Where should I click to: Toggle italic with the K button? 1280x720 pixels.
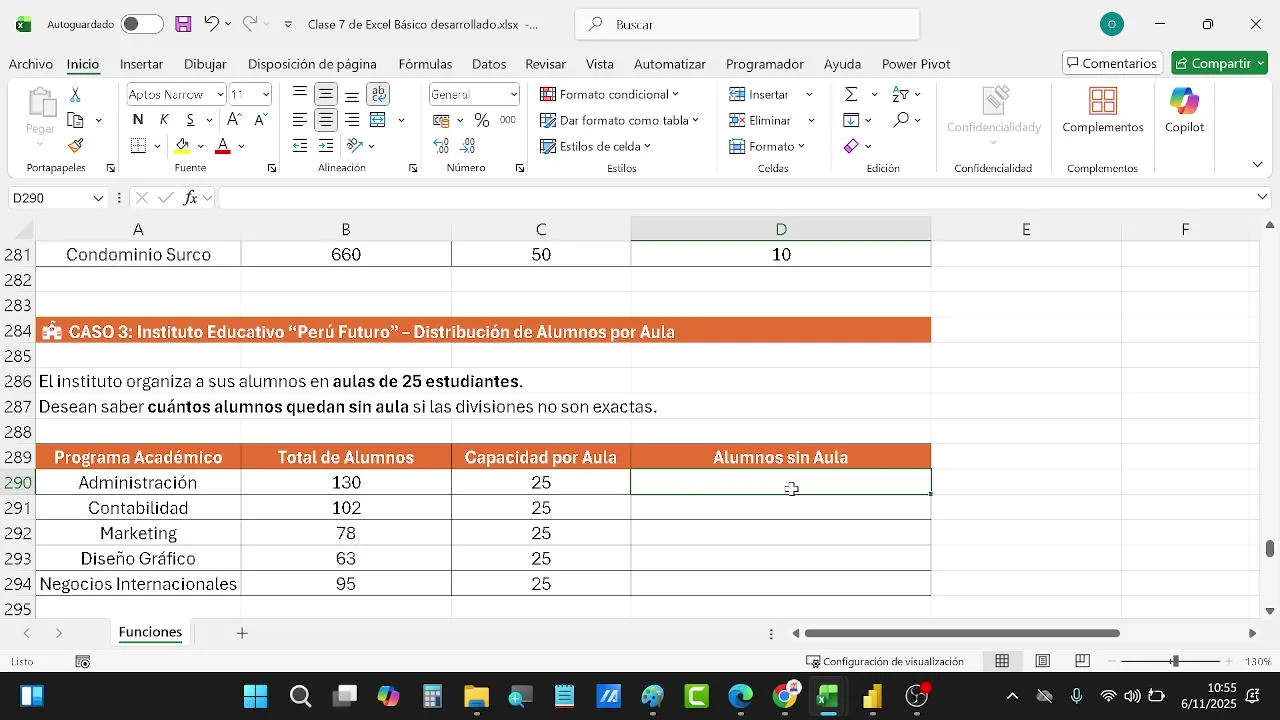tap(164, 120)
